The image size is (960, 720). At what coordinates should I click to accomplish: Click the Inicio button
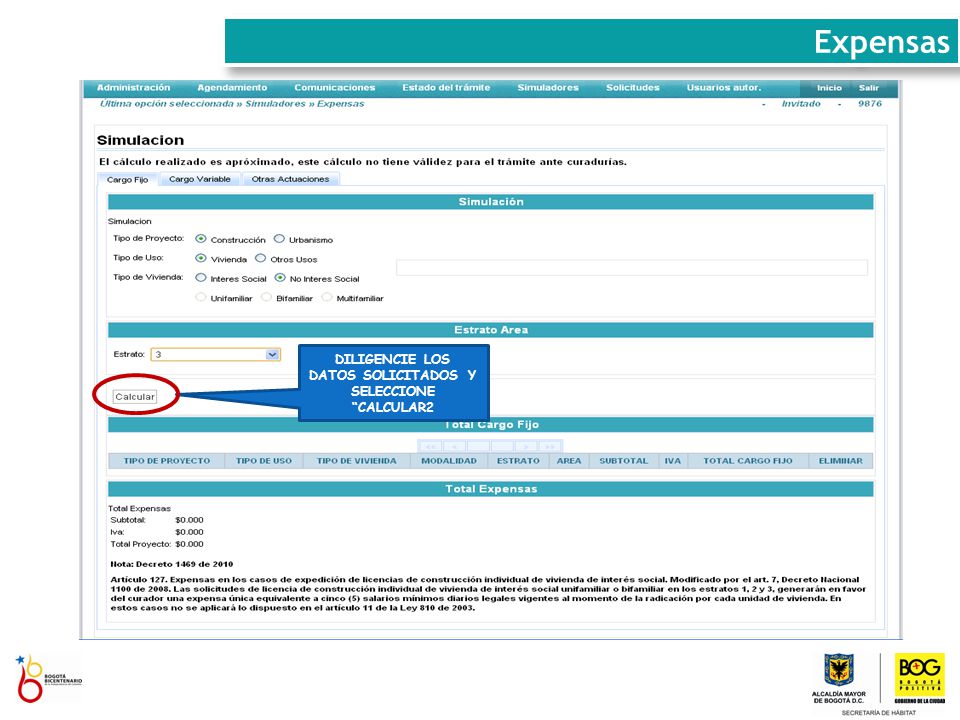coord(829,88)
